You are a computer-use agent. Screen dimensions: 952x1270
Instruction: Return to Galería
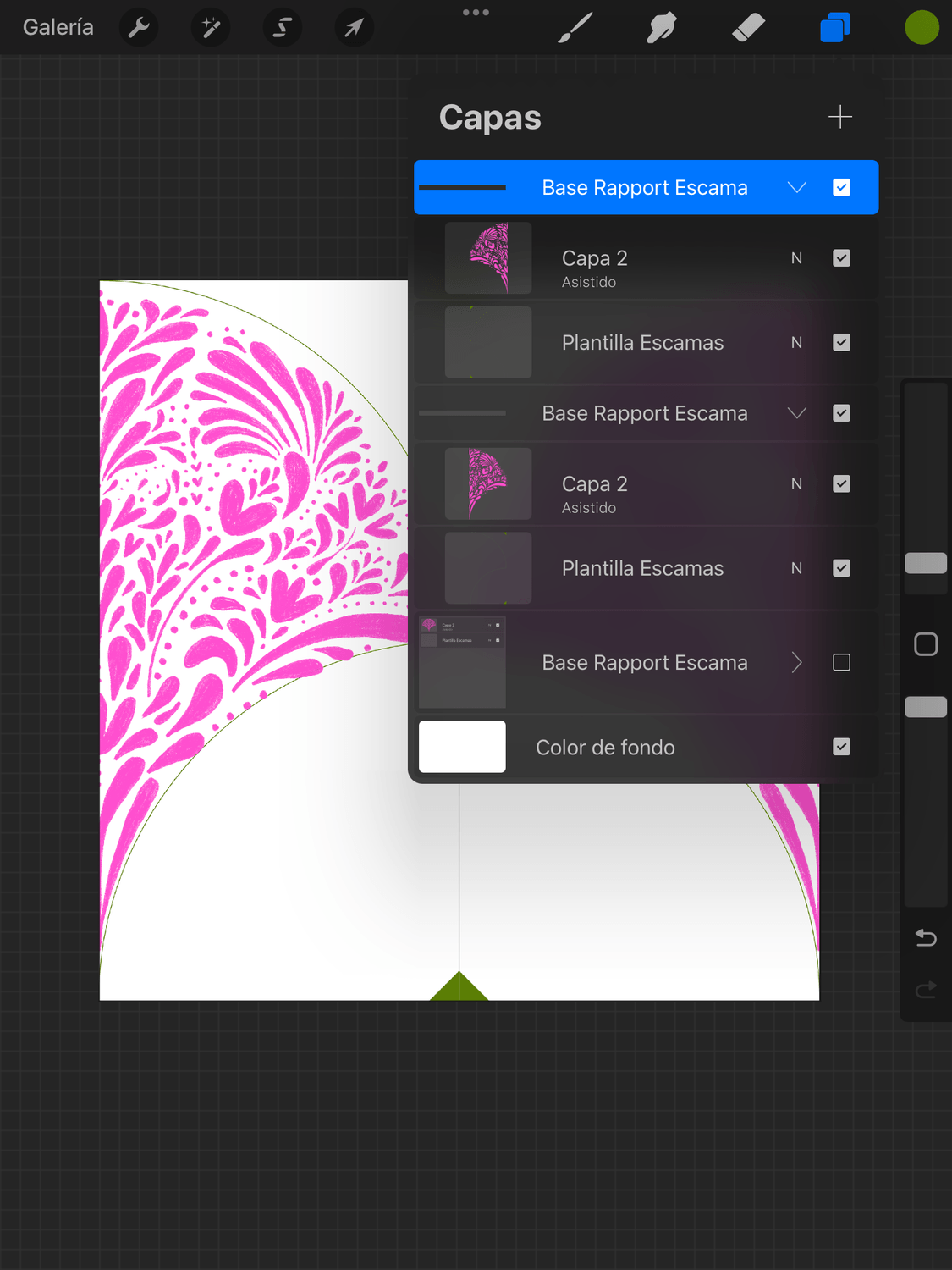58,28
